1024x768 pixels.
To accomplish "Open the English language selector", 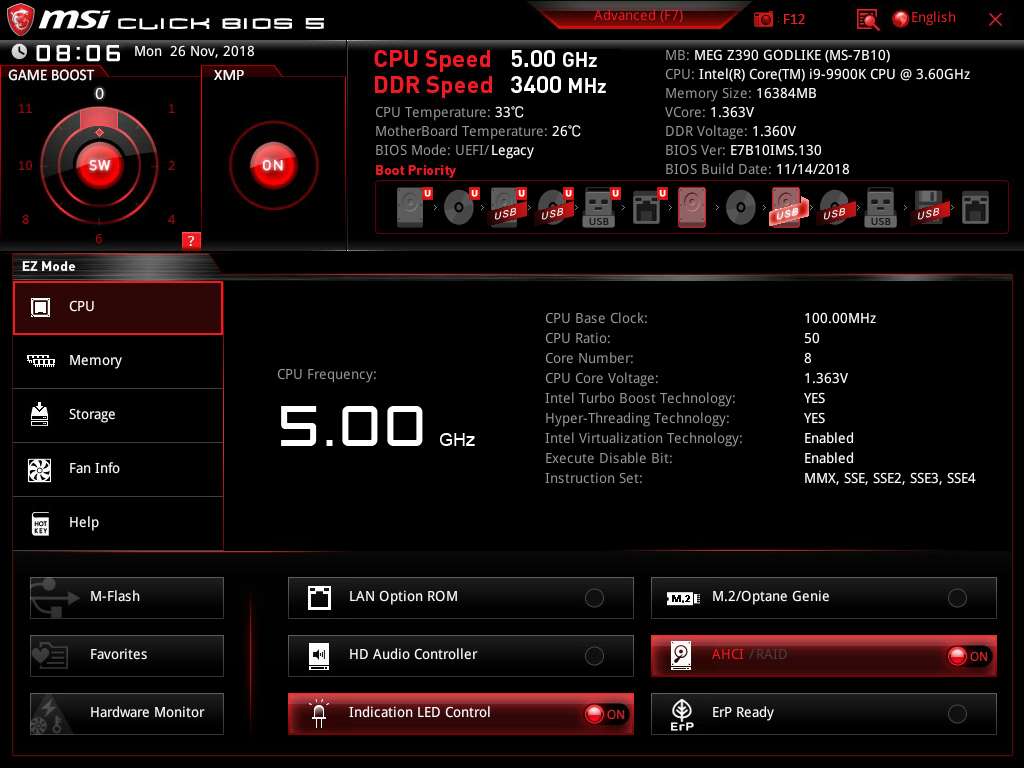I will tap(933, 18).
